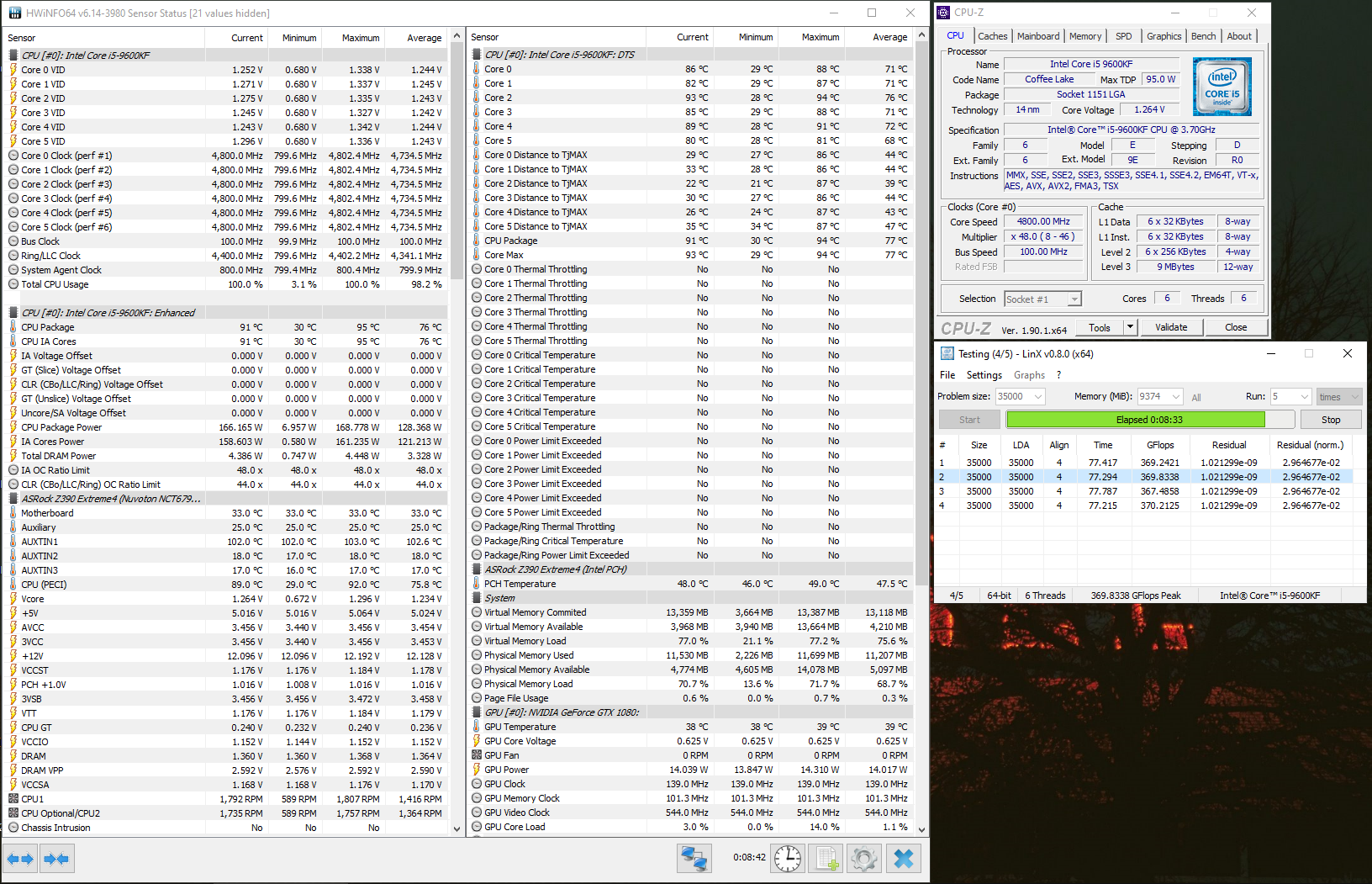Image resolution: width=1372 pixels, height=884 pixels.
Task: Switch to the Caches tab in CPU-Z
Action: tap(993, 36)
